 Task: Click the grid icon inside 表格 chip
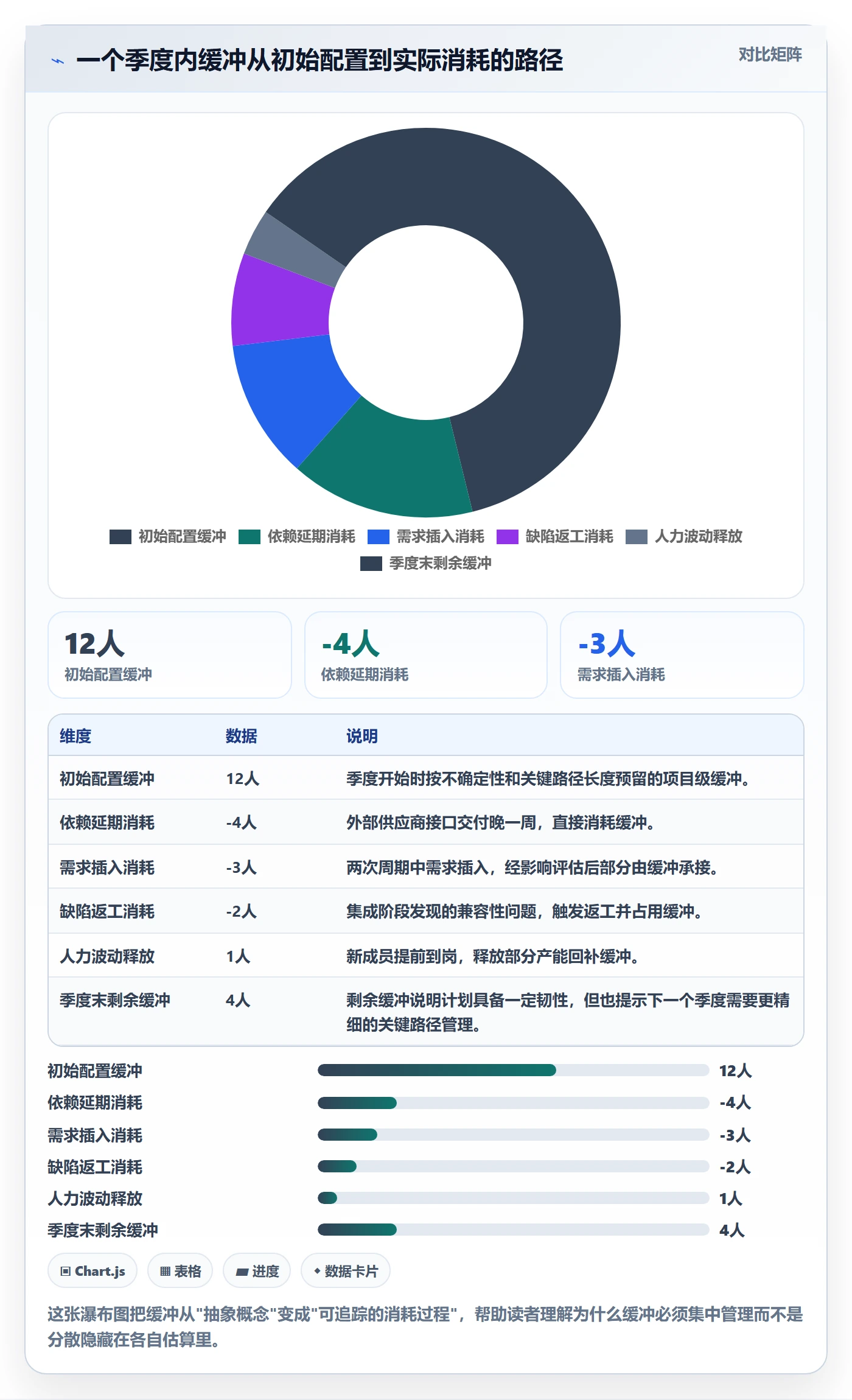(165, 1271)
